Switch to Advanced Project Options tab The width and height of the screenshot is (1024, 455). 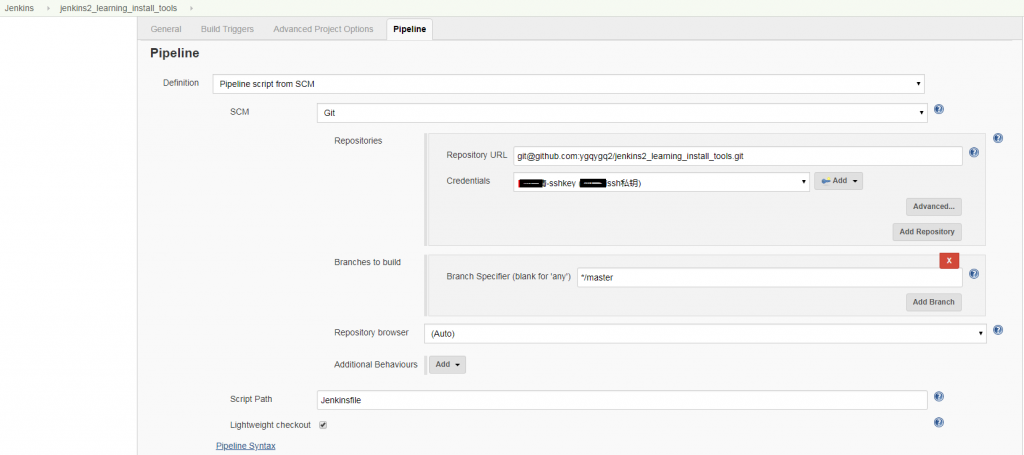(323, 29)
